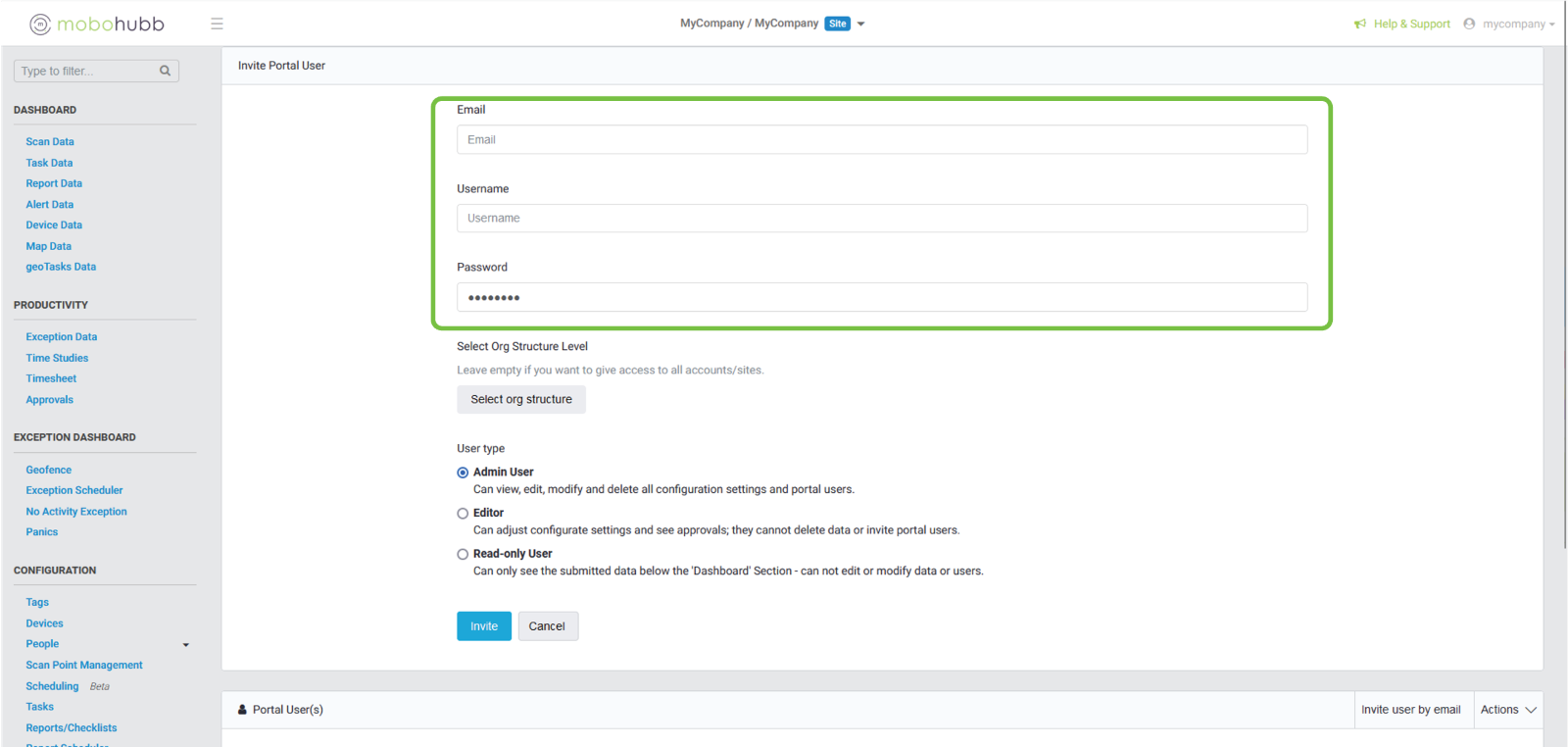The width and height of the screenshot is (1568, 747).
Task: Click the search magnifier in filter box
Action: [165, 71]
